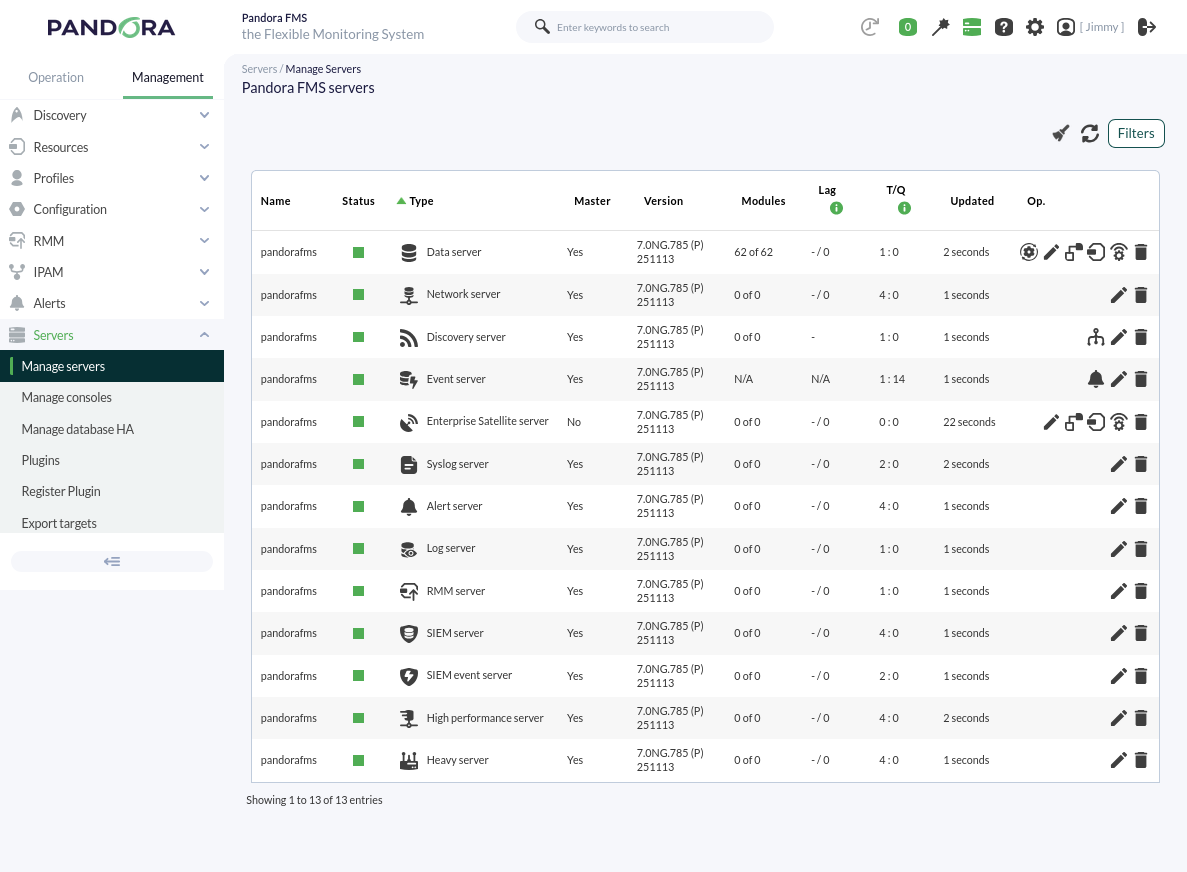Click the green status square for Data server
The height and width of the screenshot is (872, 1187).
[359, 252]
